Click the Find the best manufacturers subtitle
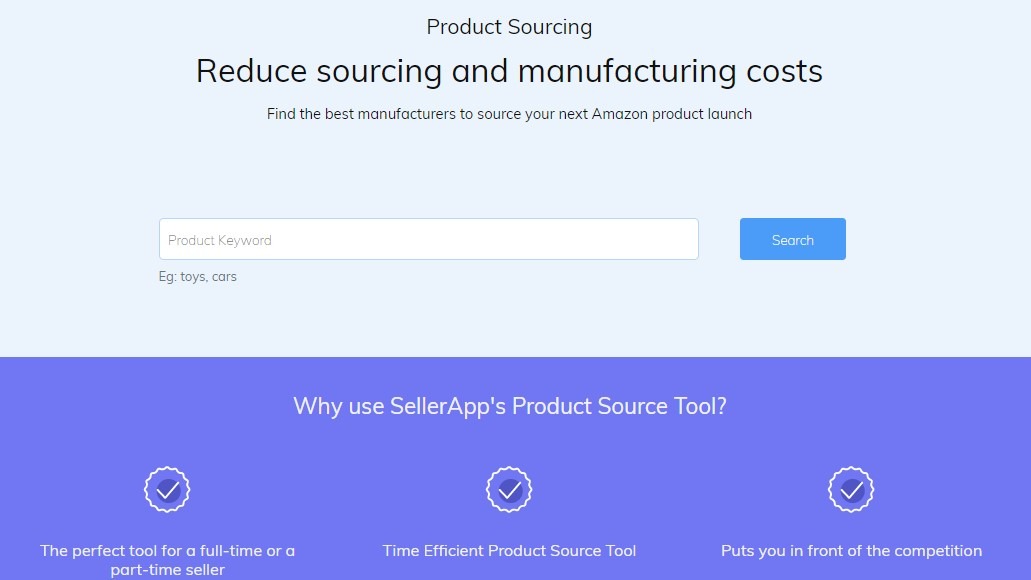 (x=509, y=114)
